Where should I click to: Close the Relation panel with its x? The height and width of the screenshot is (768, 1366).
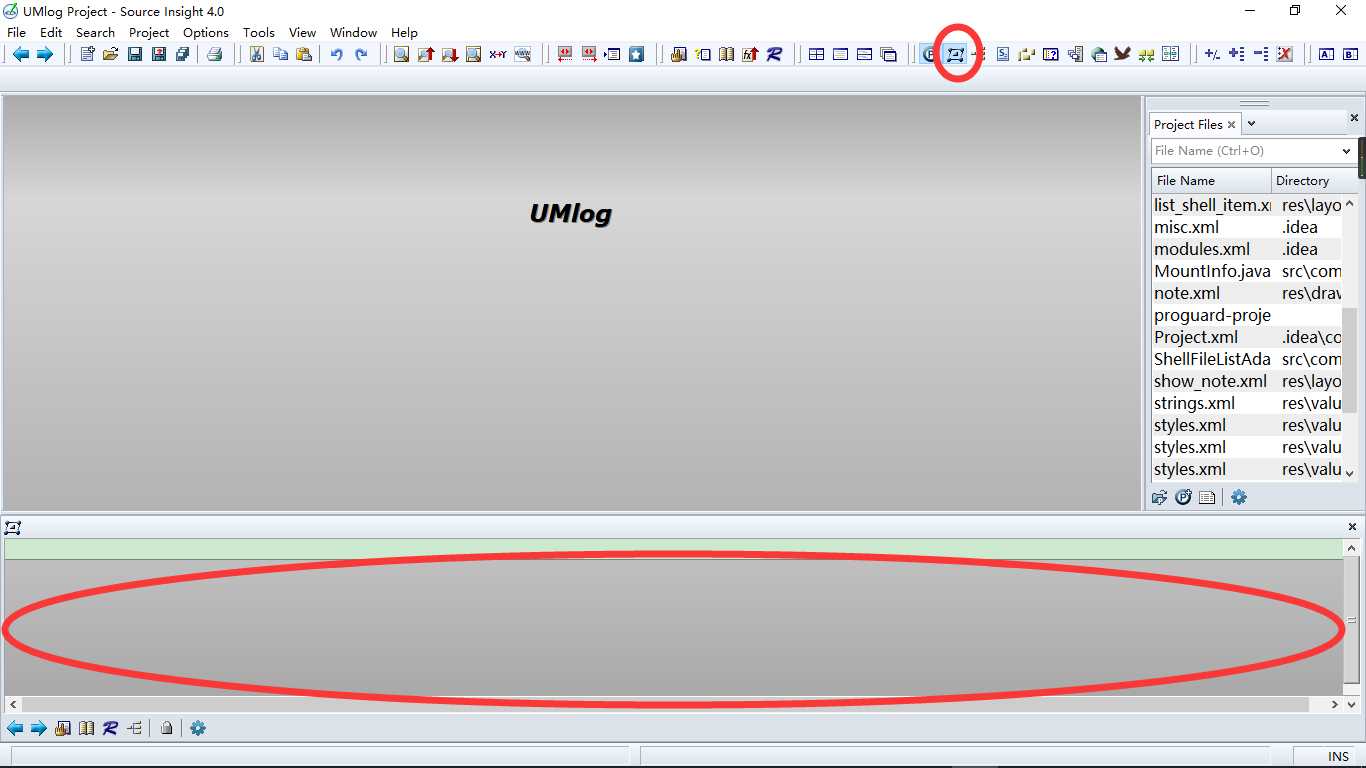1353,526
